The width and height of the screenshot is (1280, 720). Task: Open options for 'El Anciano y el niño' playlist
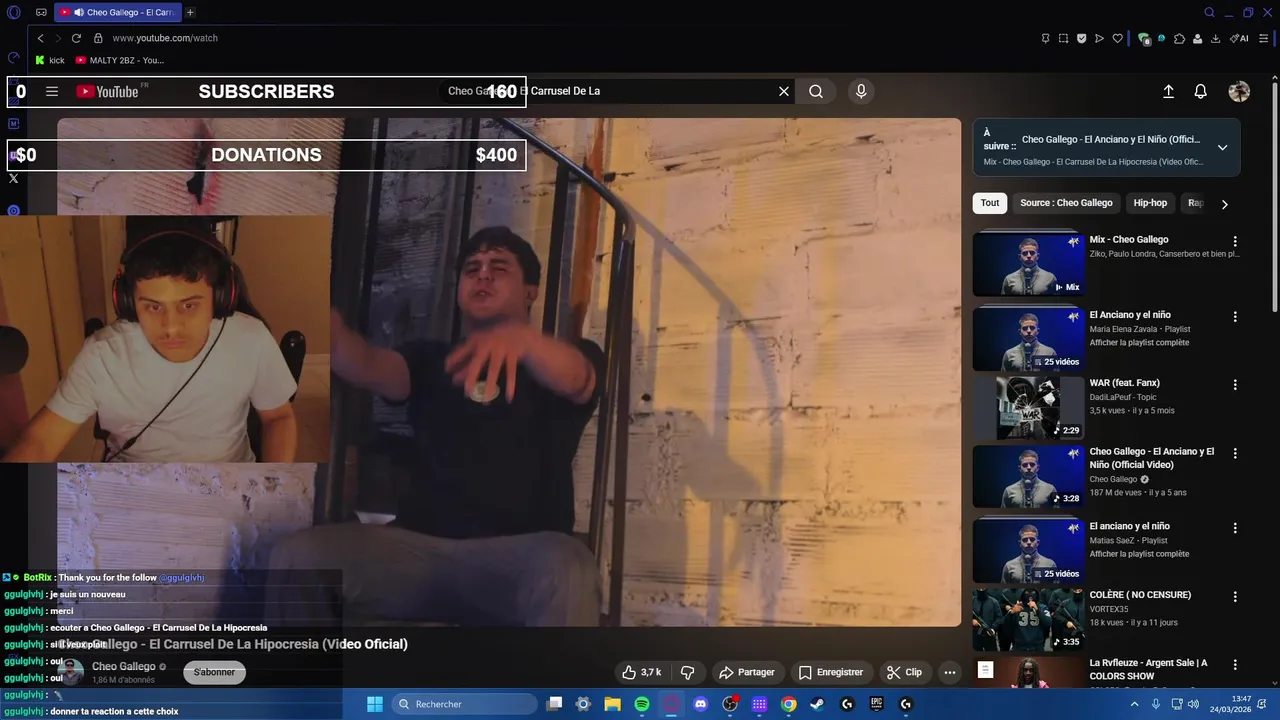click(x=1235, y=316)
